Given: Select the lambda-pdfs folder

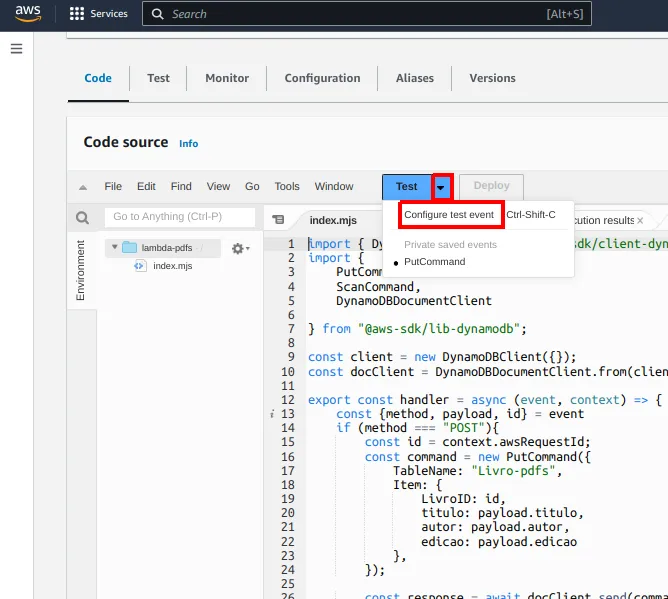Looking at the screenshot, I should click(167, 248).
